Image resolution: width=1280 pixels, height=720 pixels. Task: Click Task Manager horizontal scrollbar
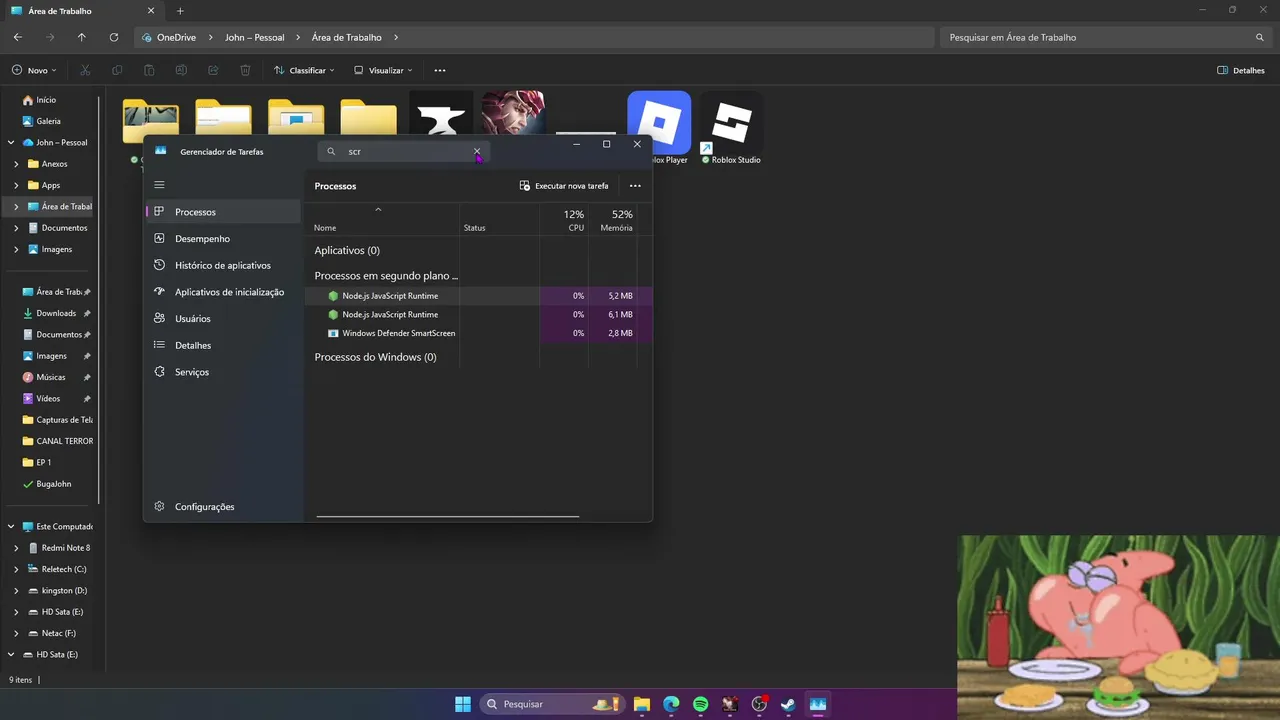(447, 516)
